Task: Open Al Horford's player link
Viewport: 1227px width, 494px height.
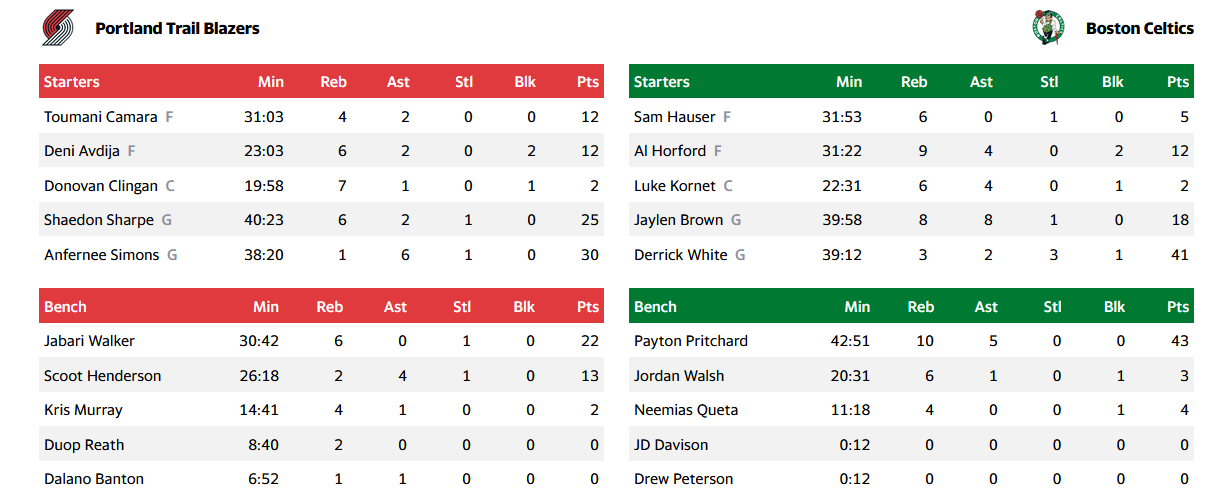Action: (x=669, y=151)
